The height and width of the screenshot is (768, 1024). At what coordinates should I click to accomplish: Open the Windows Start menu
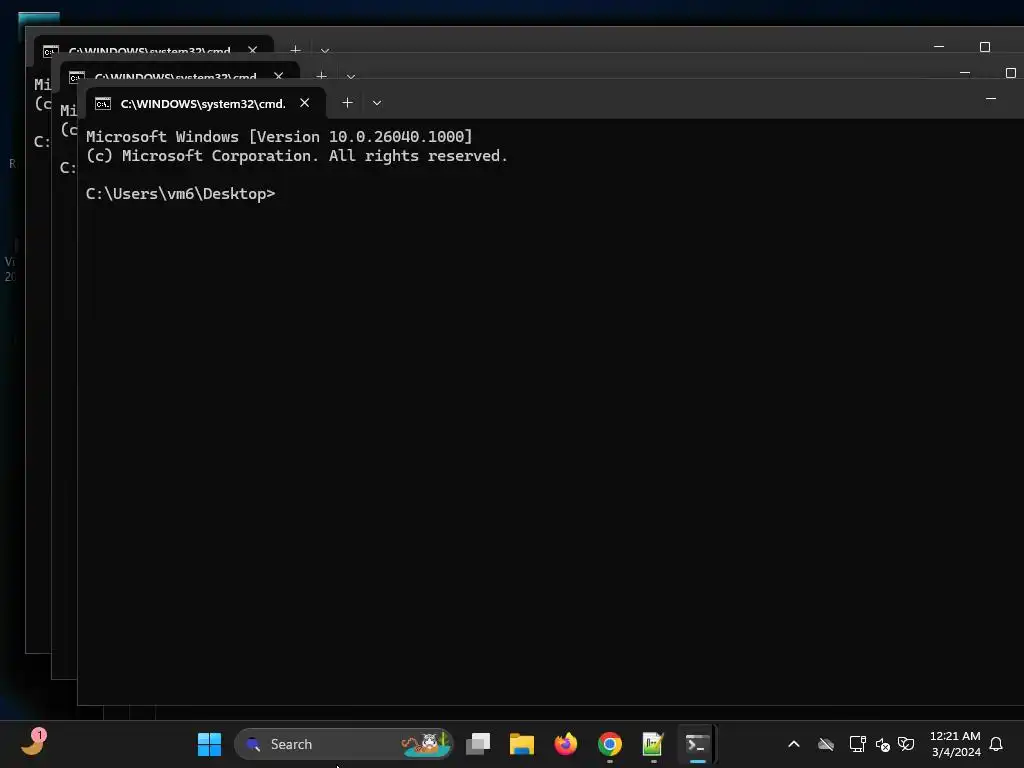tap(210, 744)
